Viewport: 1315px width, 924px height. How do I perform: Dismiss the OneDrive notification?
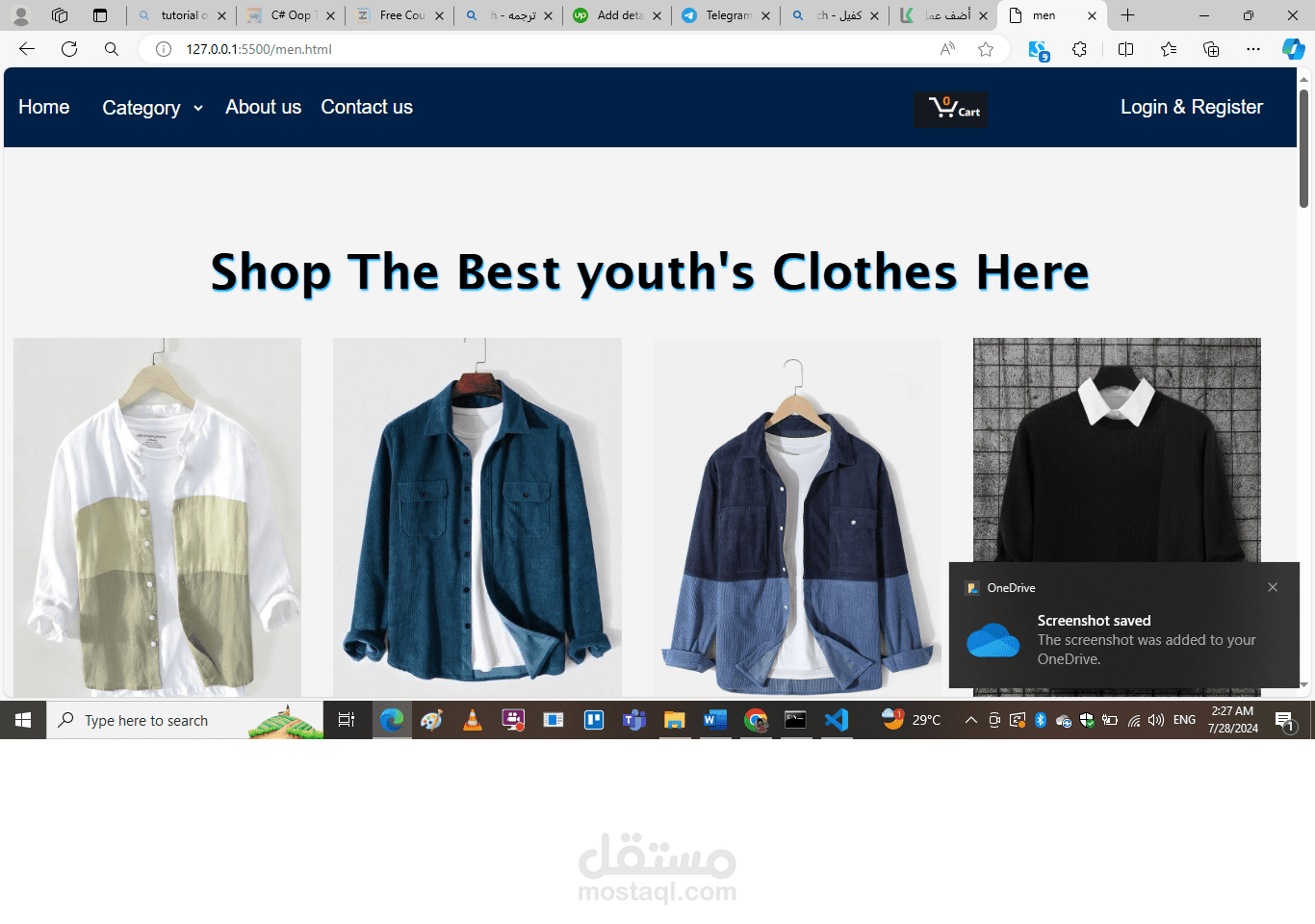point(1273,587)
